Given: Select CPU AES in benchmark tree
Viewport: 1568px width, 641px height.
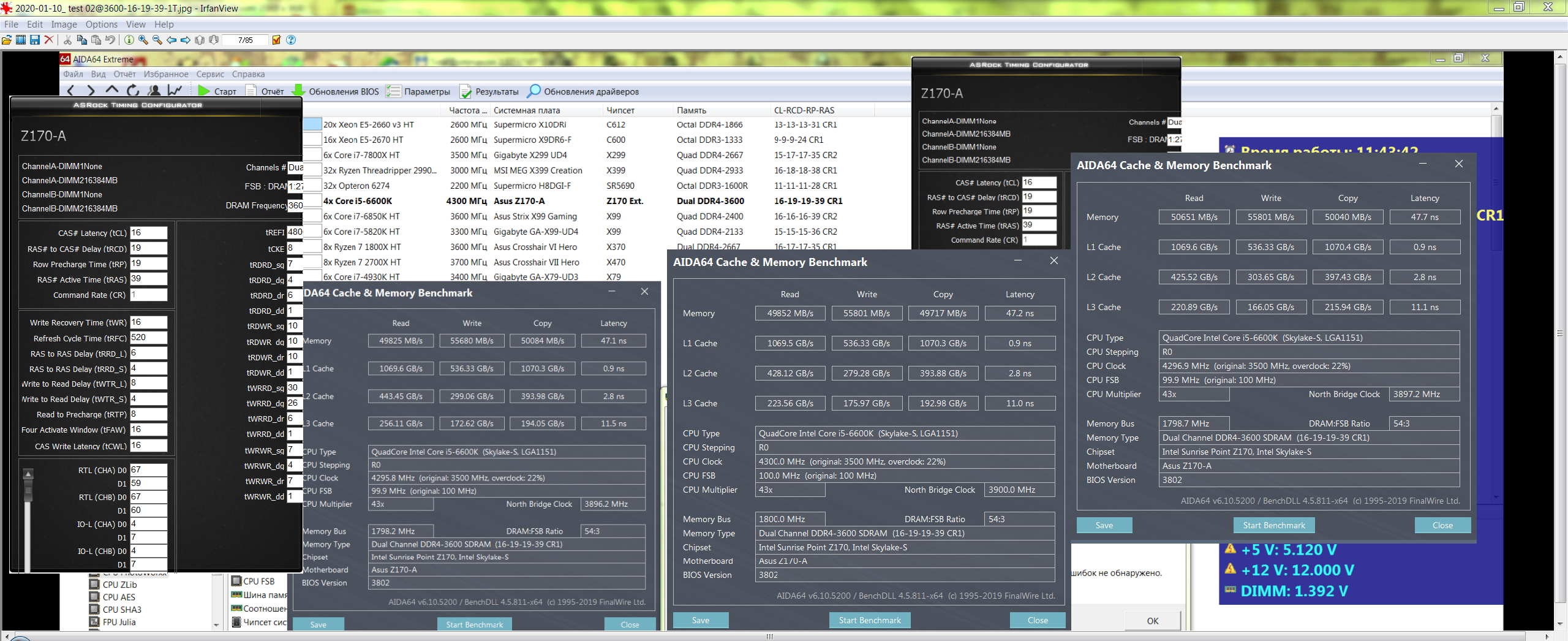Looking at the screenshot, I should coord(113,597).
